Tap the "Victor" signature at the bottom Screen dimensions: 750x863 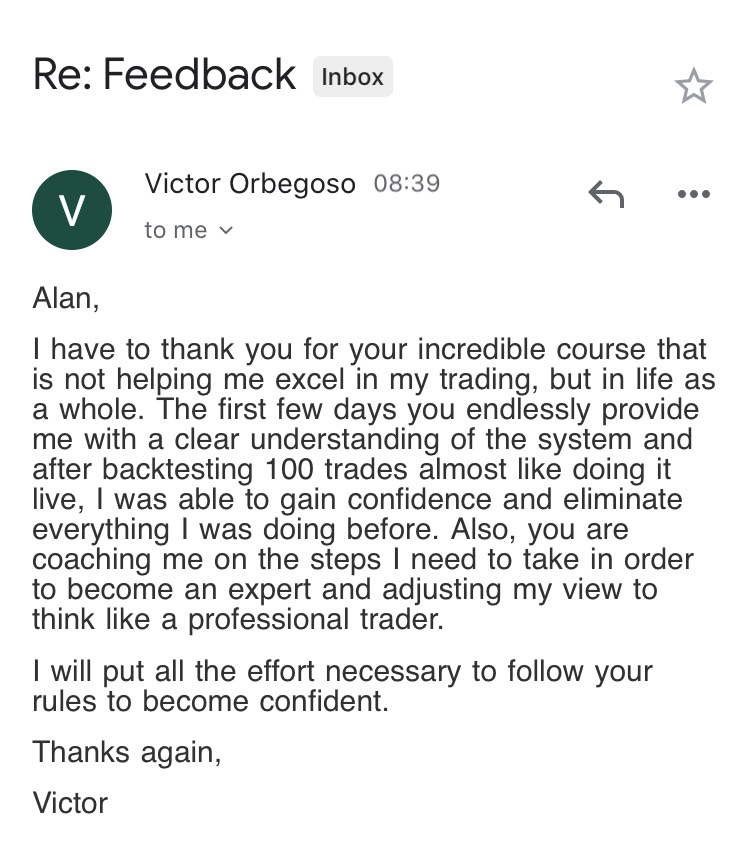tap(70, 803)
